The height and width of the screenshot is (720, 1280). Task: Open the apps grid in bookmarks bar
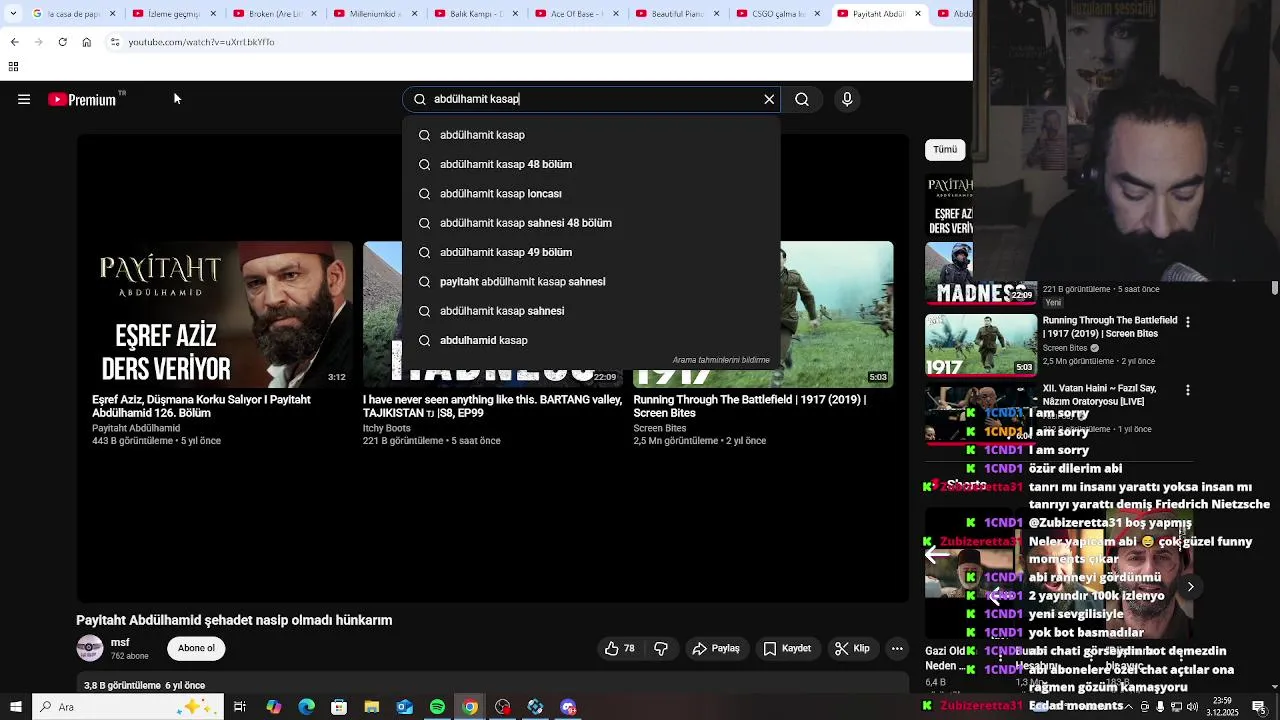pos(13,67)
